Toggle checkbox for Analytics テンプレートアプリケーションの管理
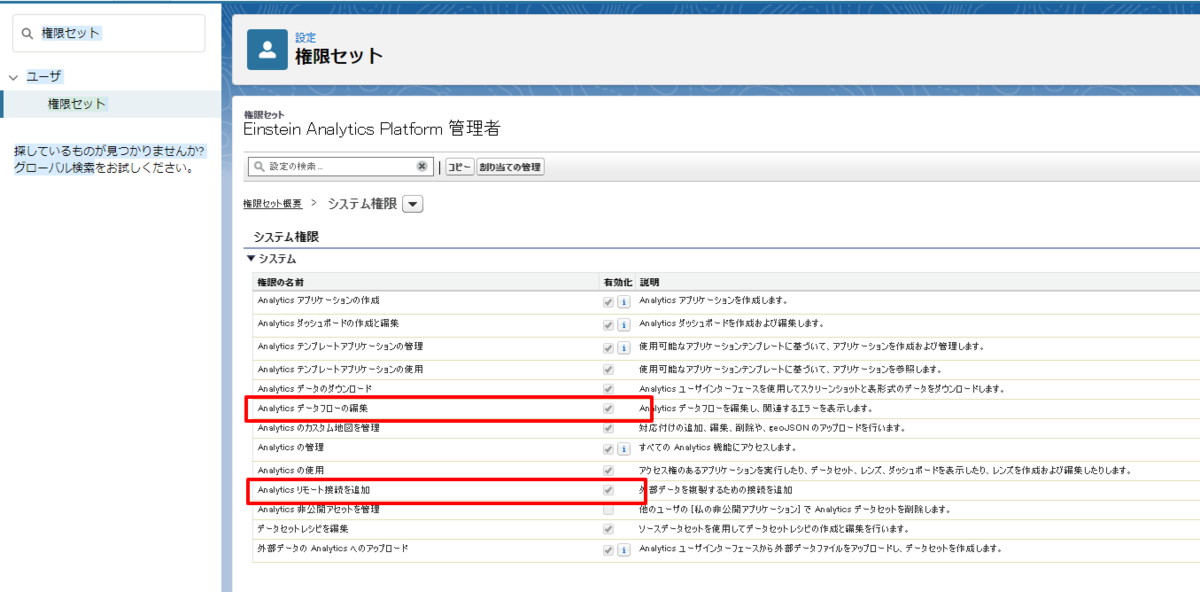The image size is (1200, 592). (x=608, y=348)
